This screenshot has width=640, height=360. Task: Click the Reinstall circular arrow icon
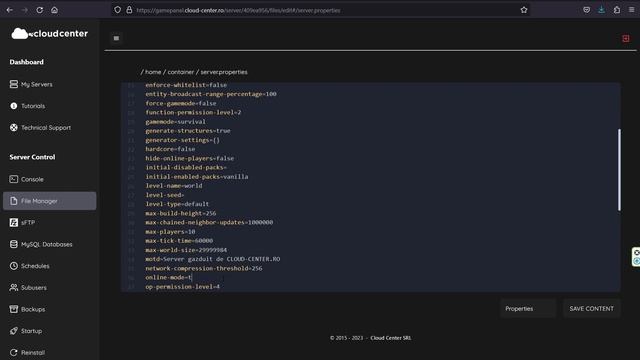(x=13, y=352)
